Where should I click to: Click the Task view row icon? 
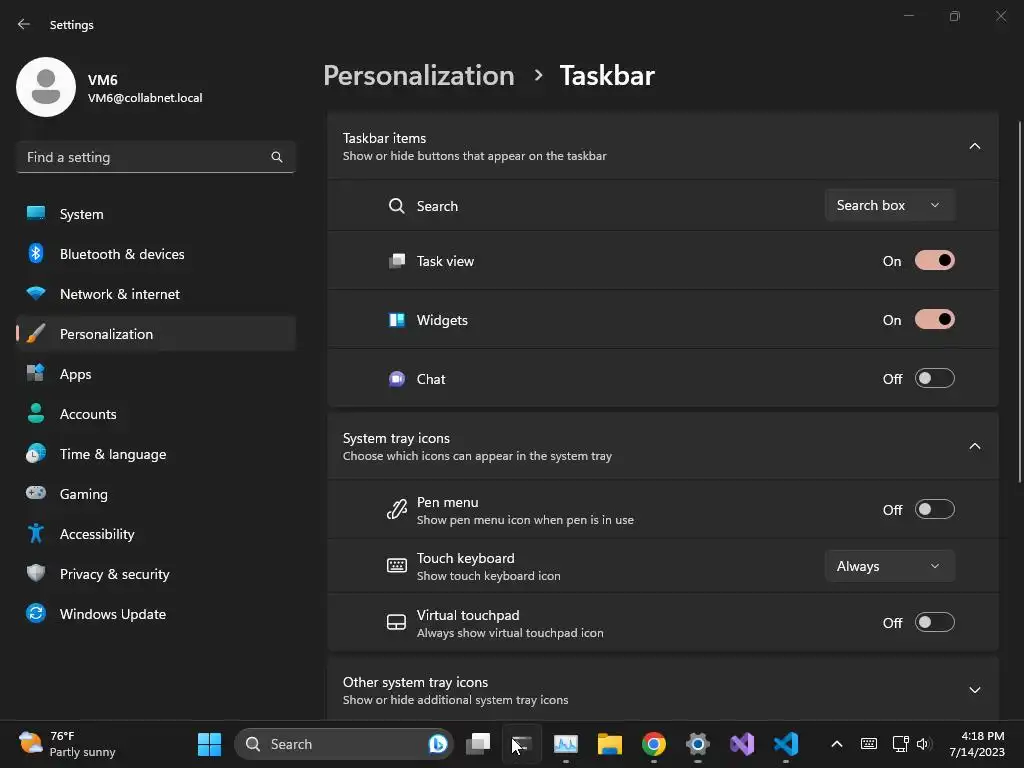[396, 261]
